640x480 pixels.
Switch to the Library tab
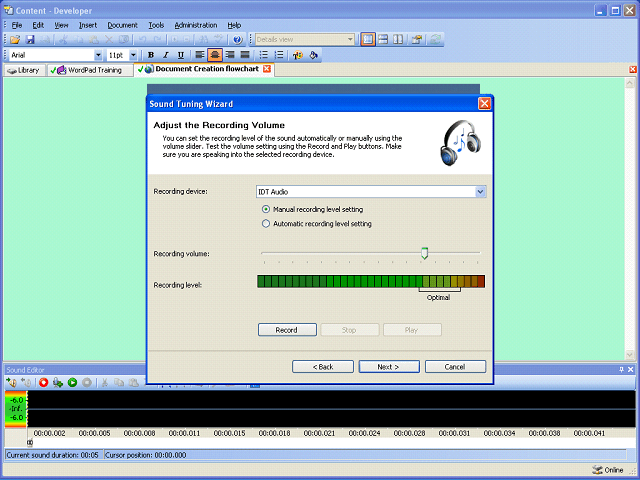click(24, 70)
